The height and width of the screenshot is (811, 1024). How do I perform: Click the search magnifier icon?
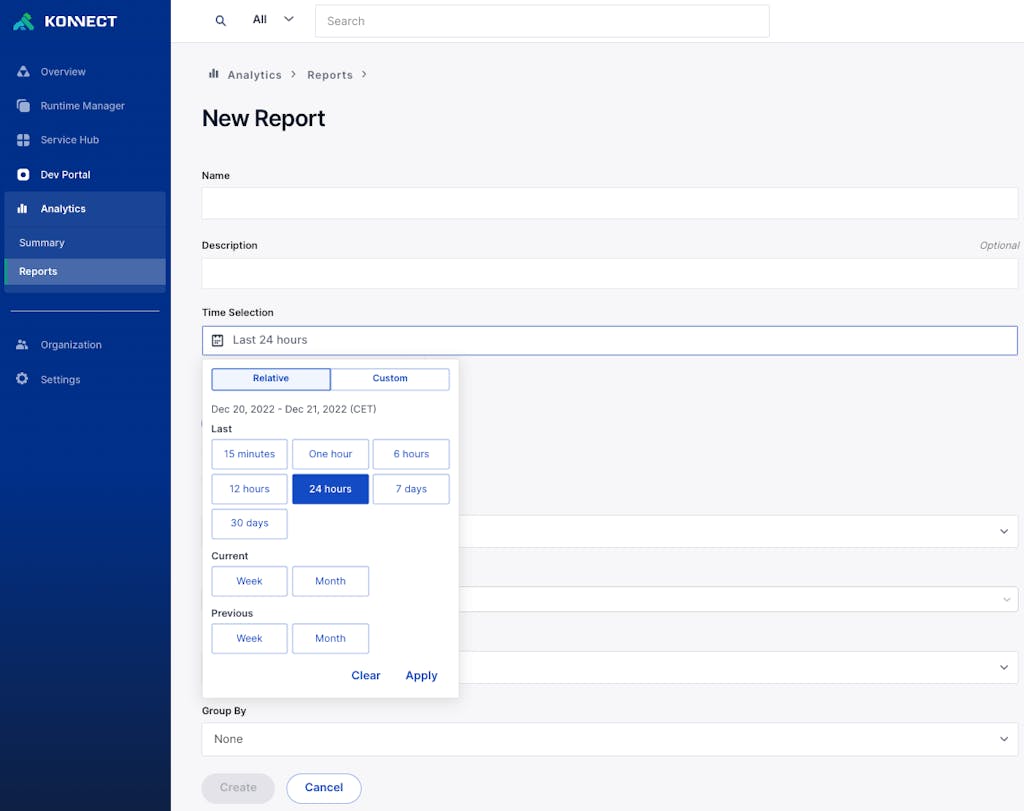221,20
